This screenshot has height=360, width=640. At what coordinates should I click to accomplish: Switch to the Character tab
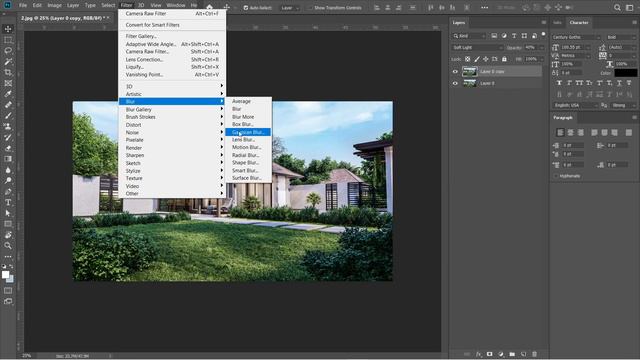(x=579, y=22)
